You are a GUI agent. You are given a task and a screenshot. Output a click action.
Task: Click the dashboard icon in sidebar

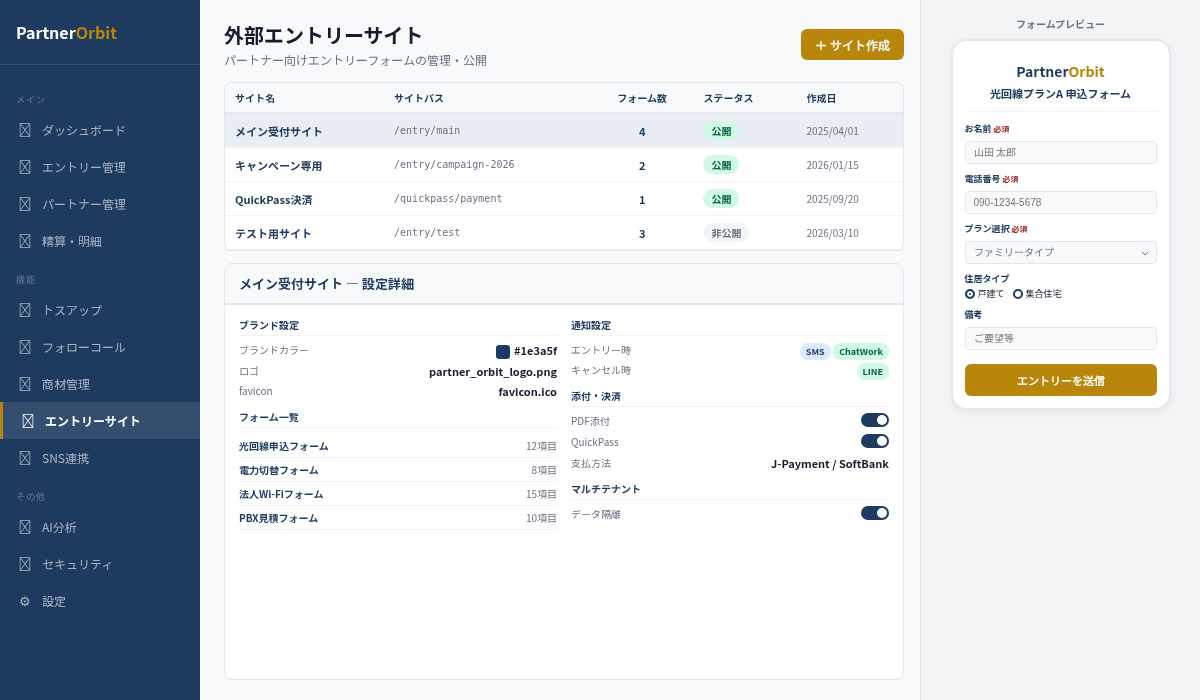(25, 130)
